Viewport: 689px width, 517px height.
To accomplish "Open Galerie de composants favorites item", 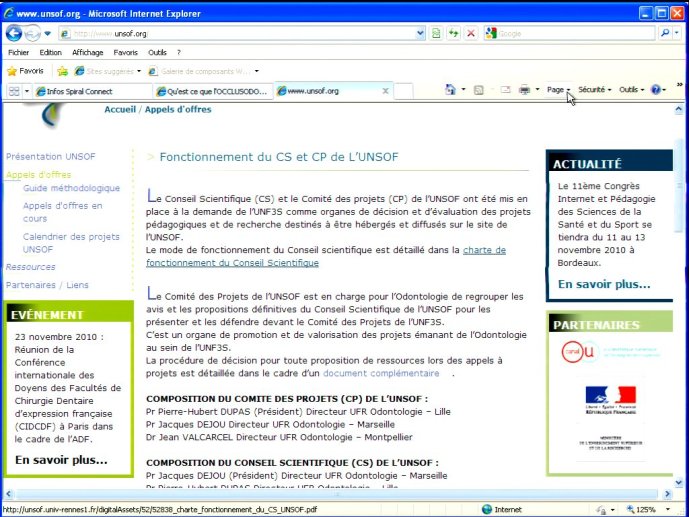I will (203, 71).
